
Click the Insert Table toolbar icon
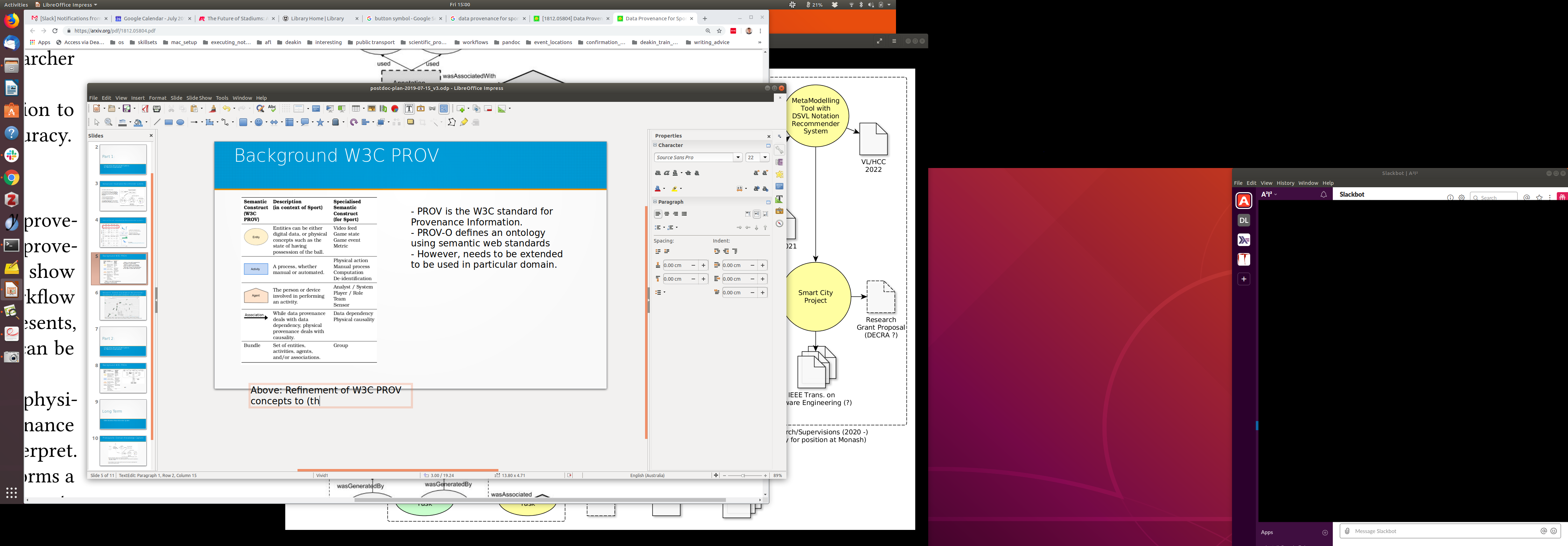pyautogui.click(x=357, y=108)
